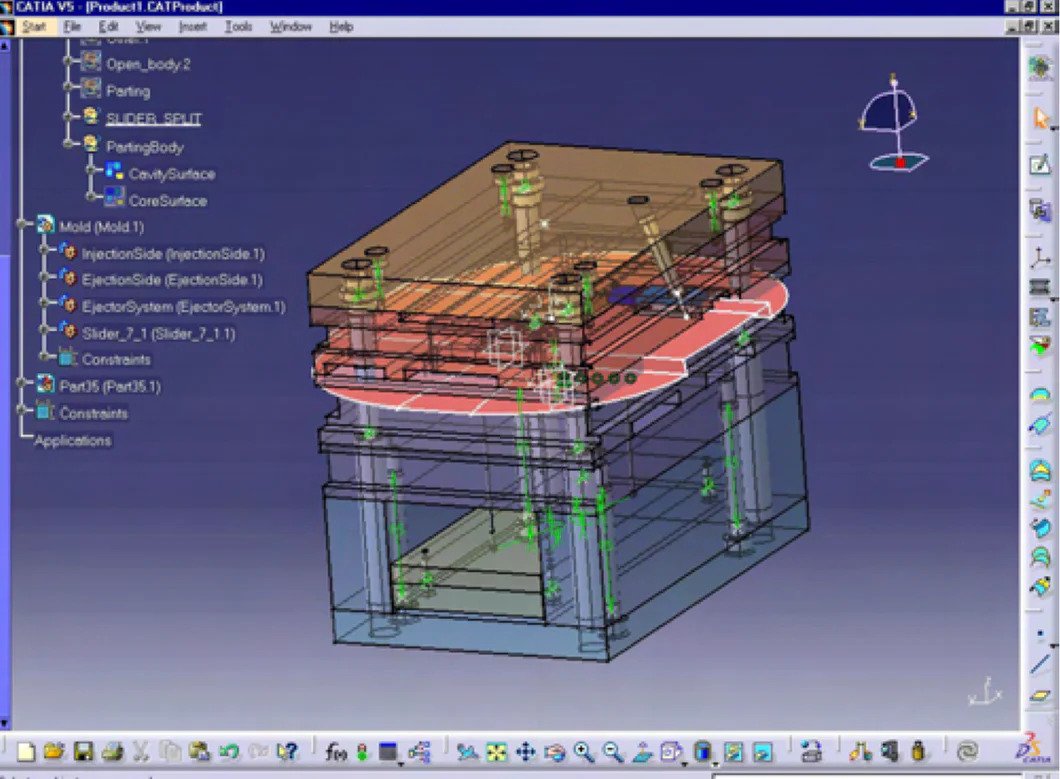Open the File menu
The height and width of the screenshot is (779, 1060).
pos(72,26)
